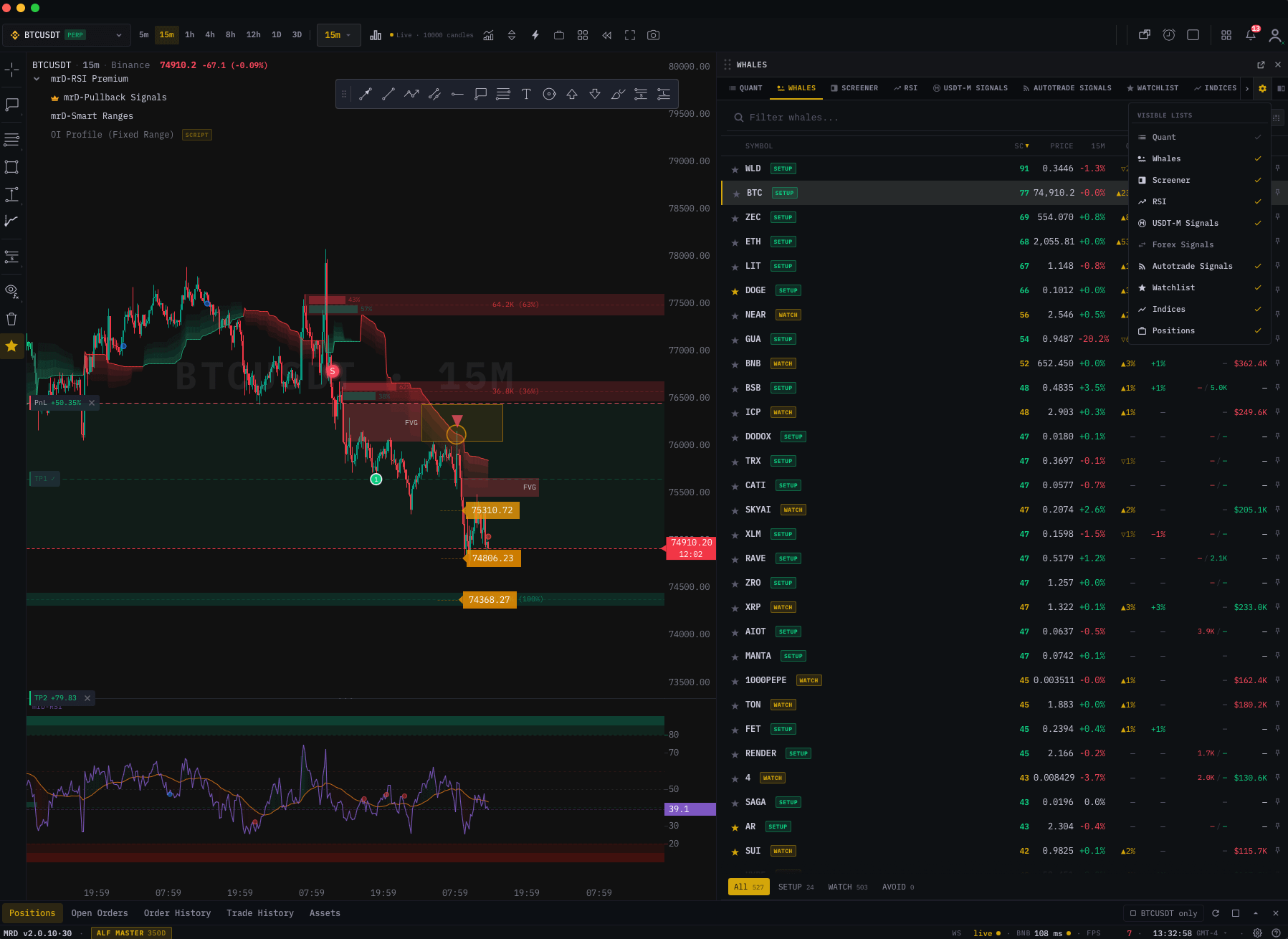Place a down-arrow marker on chart
The height and width of the screenshot is (939, 1288).
pos(595,94)
